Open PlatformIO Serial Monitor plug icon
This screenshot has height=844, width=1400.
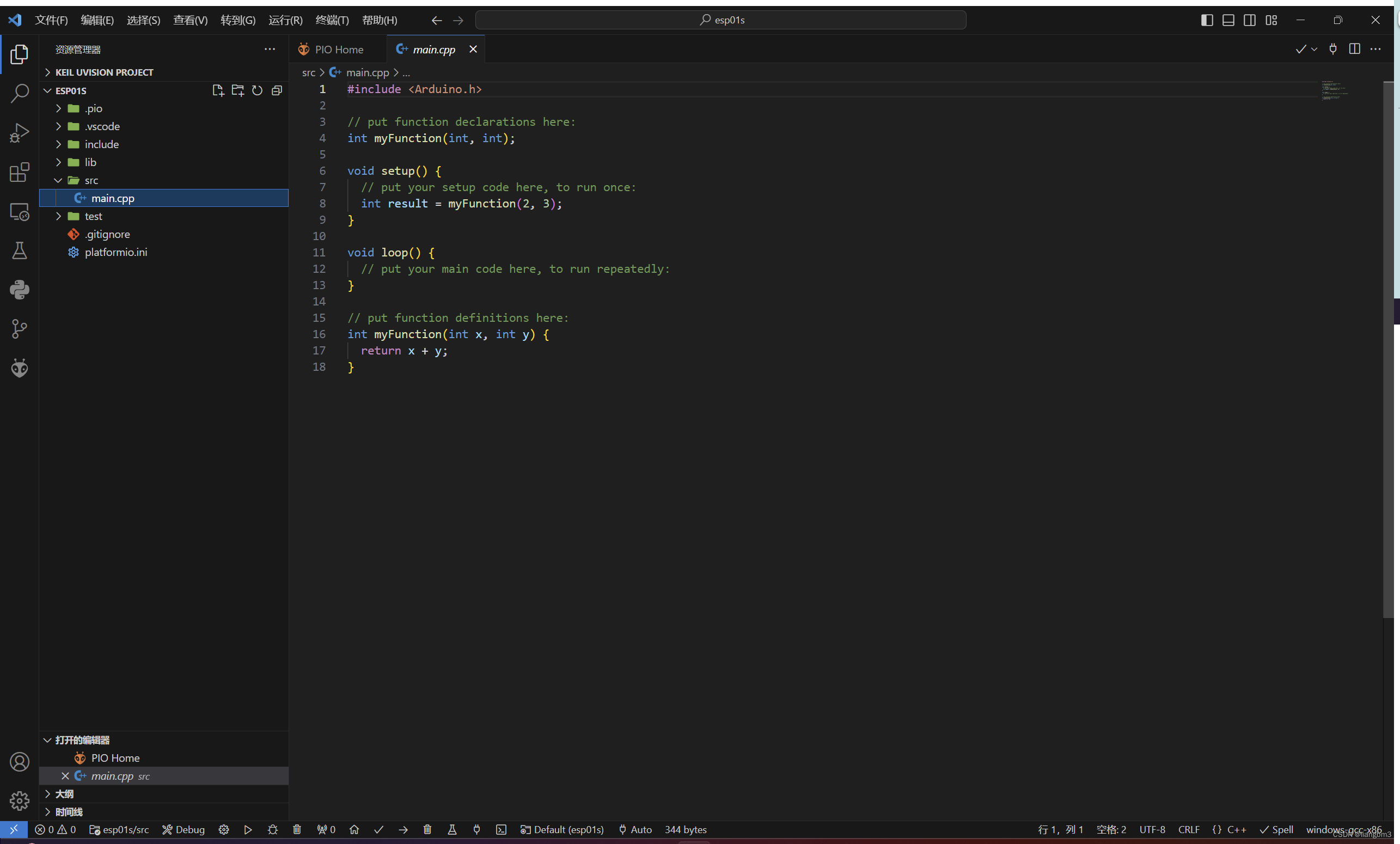point(476,829)
